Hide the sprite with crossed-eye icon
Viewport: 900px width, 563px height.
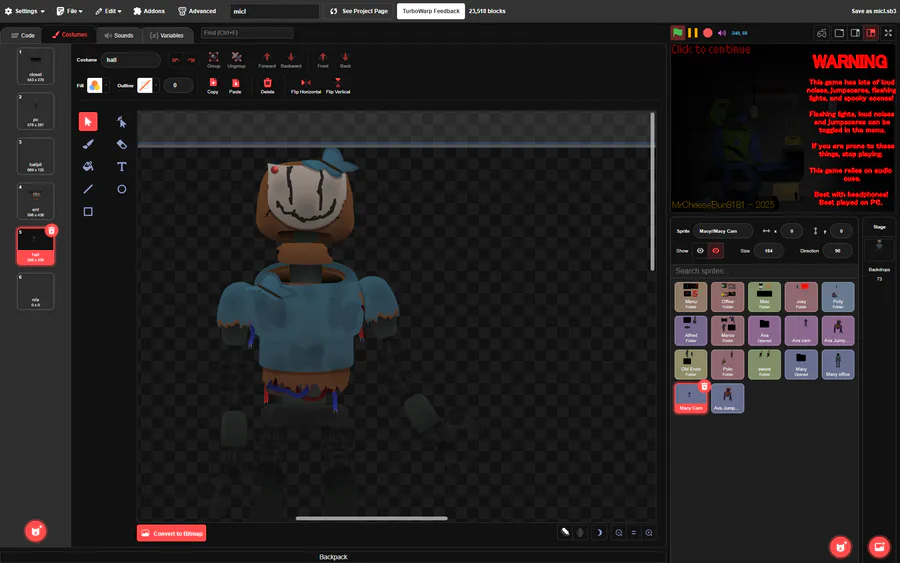[715, 251]
